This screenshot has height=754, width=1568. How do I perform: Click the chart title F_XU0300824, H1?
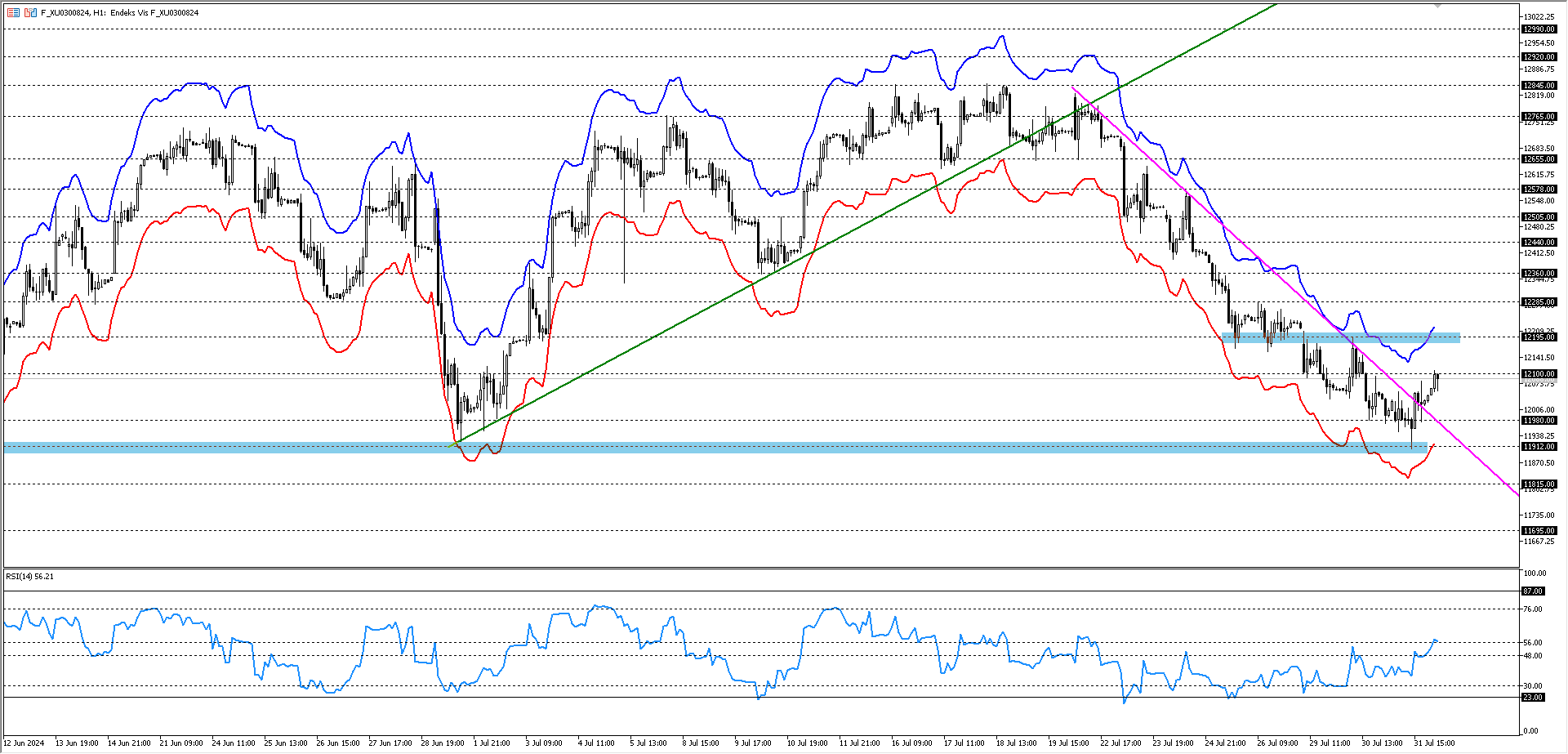[73, 13]
